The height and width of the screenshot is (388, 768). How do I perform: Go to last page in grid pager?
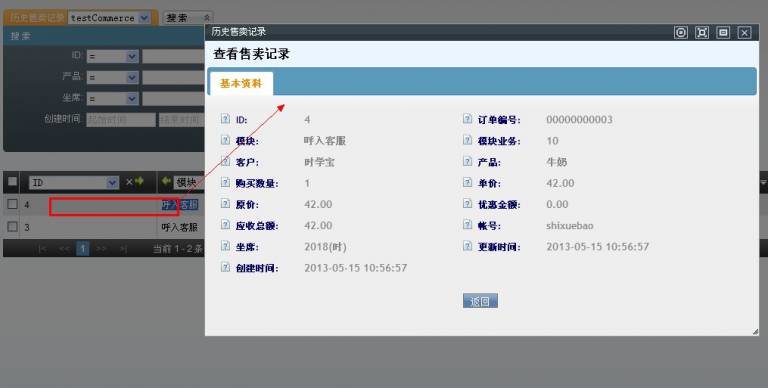coord(123,249)
